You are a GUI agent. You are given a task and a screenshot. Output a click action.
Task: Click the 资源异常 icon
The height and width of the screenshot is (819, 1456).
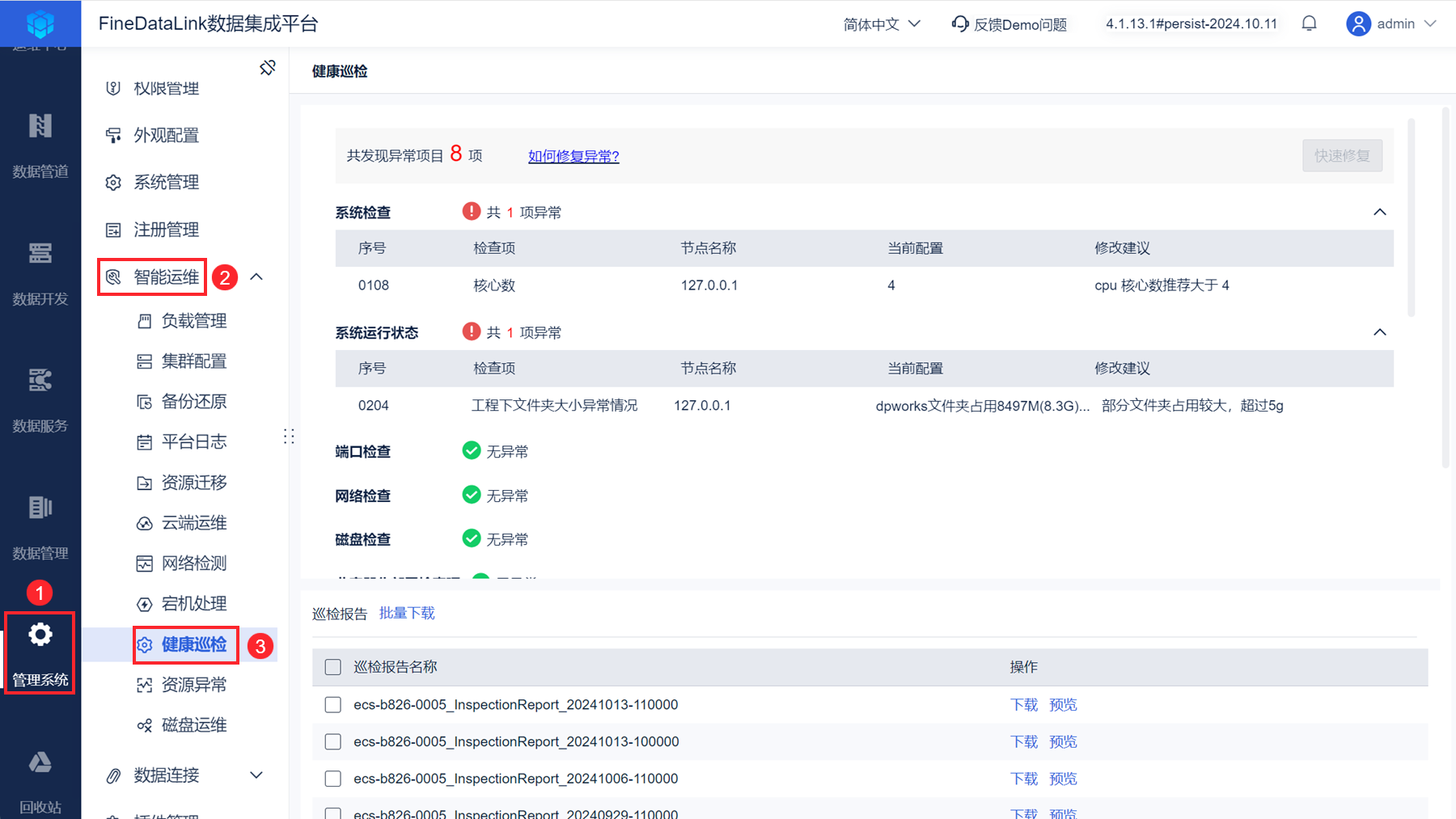(145, 685)
